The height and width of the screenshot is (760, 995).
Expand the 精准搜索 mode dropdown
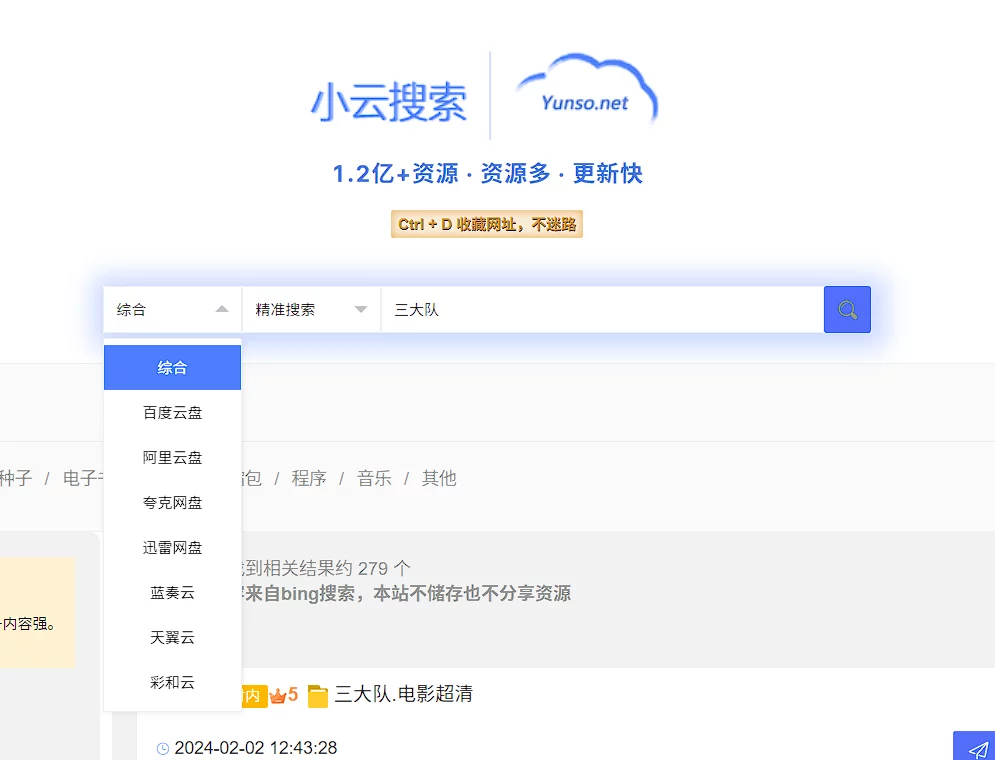click(311, 310)
